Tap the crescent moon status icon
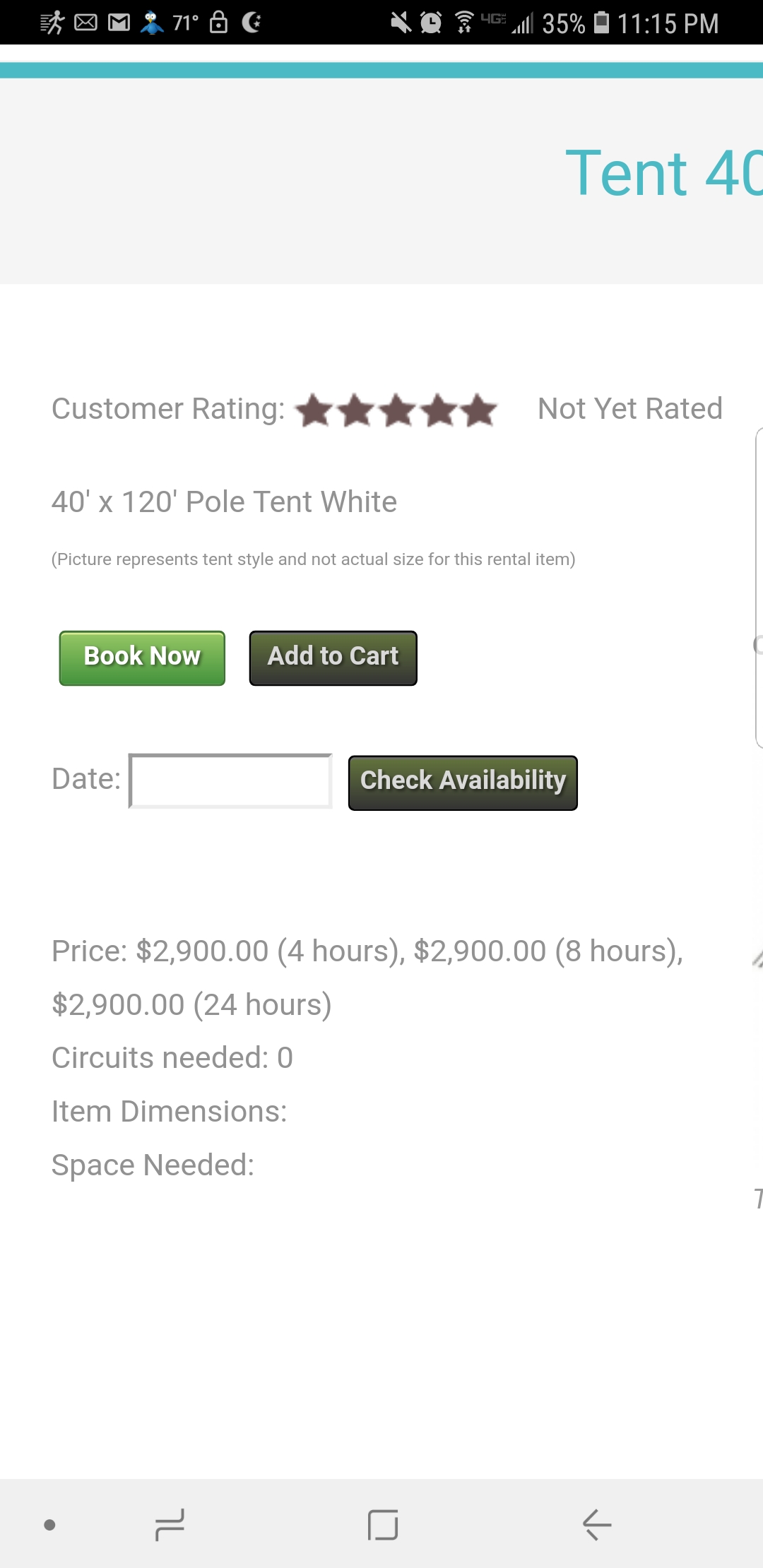The height and width of the screenshot is (1568, 763). coord(252,23)
